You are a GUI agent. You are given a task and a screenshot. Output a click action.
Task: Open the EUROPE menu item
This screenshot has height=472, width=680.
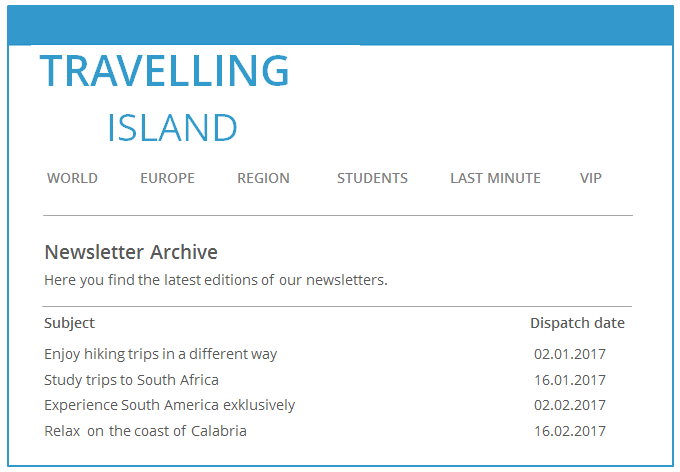tap(167, 178)
